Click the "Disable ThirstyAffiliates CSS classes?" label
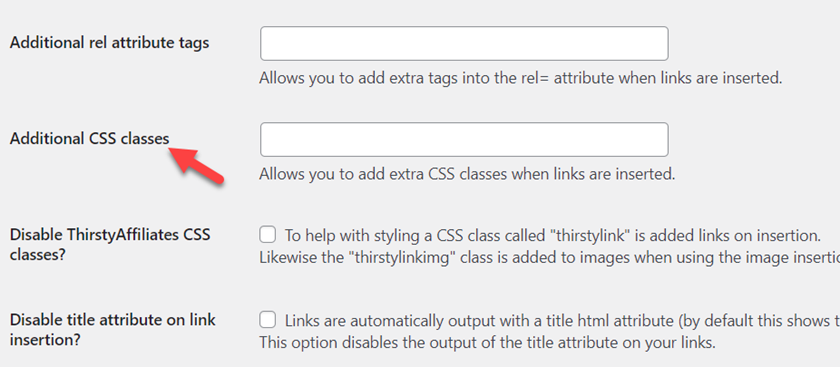 [x=110, y=244]
